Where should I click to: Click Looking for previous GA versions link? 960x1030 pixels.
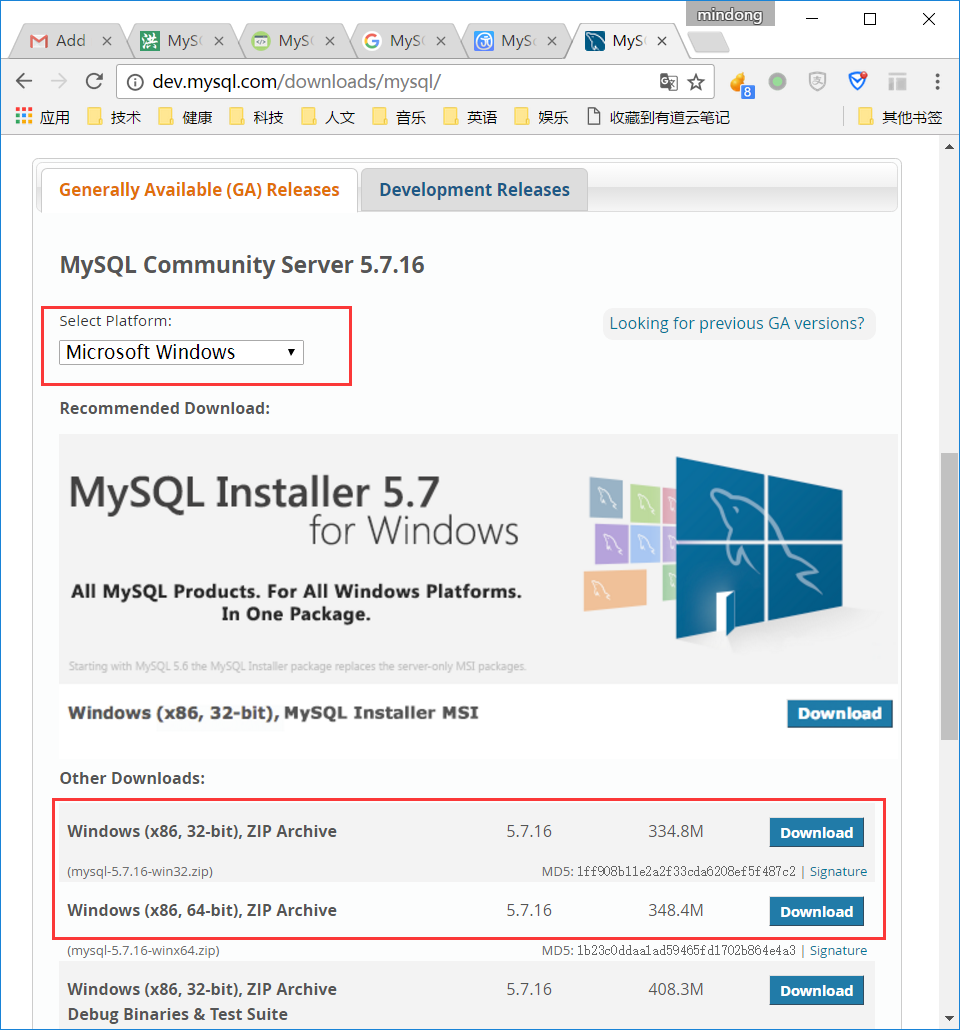pyautogui.click(x=737, y=323)
